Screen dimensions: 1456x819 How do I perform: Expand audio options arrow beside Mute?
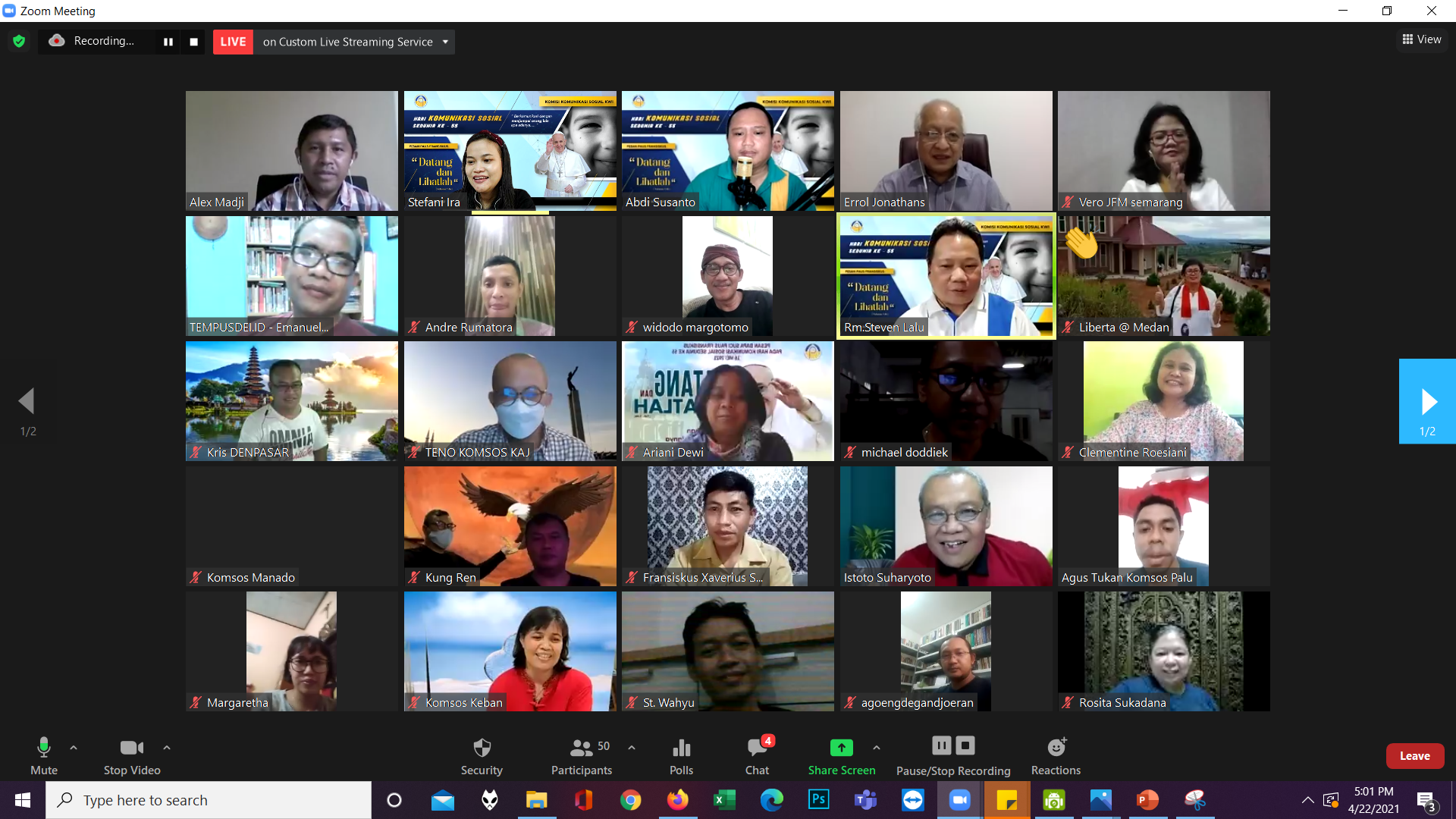pos(74,748)
